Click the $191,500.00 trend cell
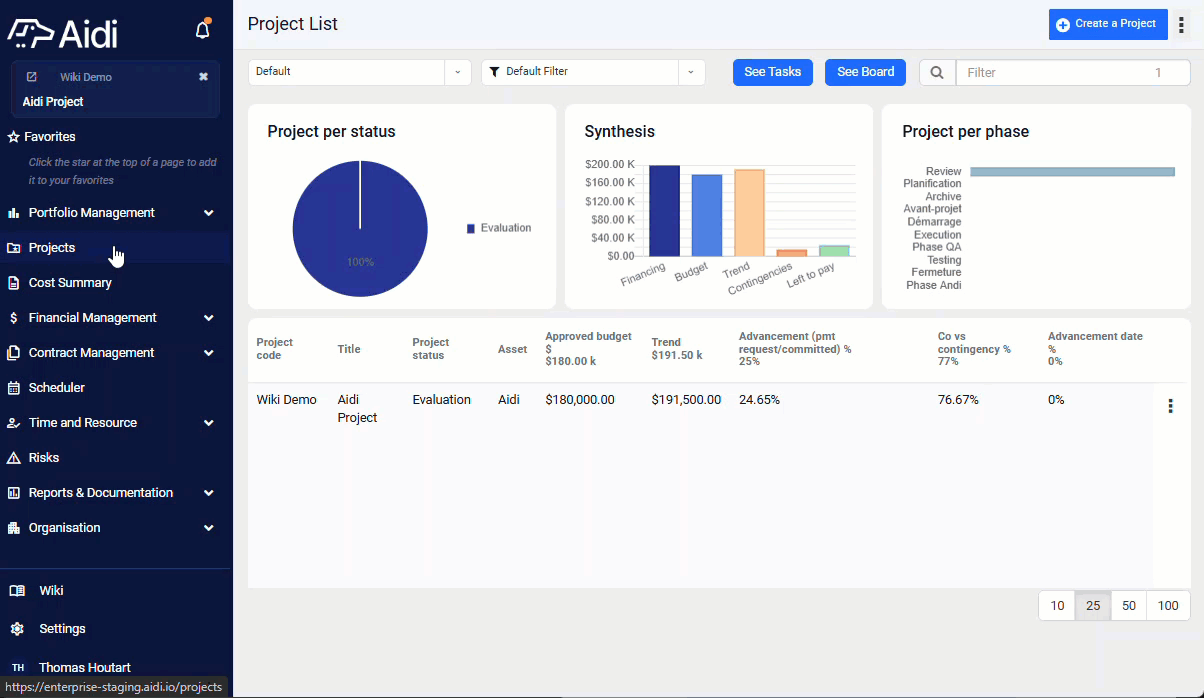This screenshot has width=1204, height=698. click(686, 400)
